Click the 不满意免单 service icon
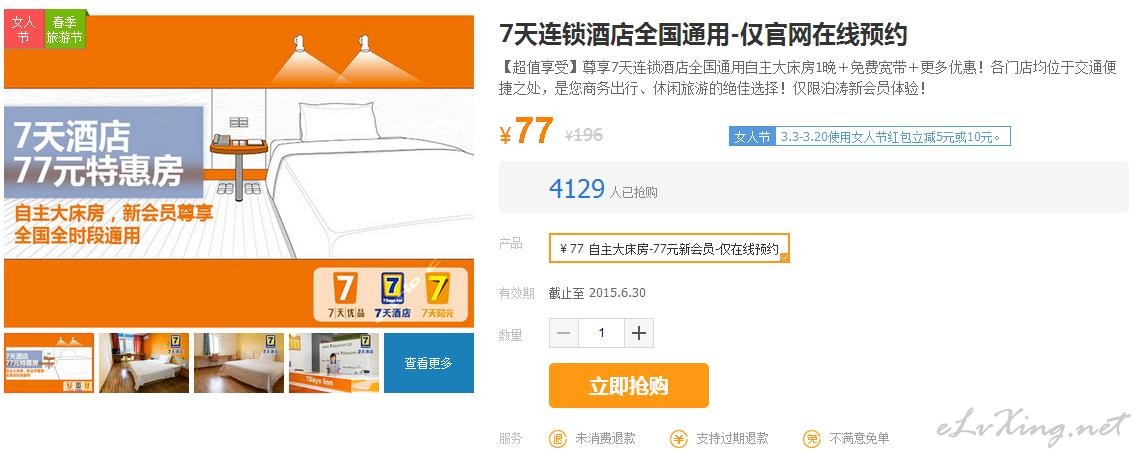The width and height of the screenshot is (1141, 460). [x=811, y=439]
